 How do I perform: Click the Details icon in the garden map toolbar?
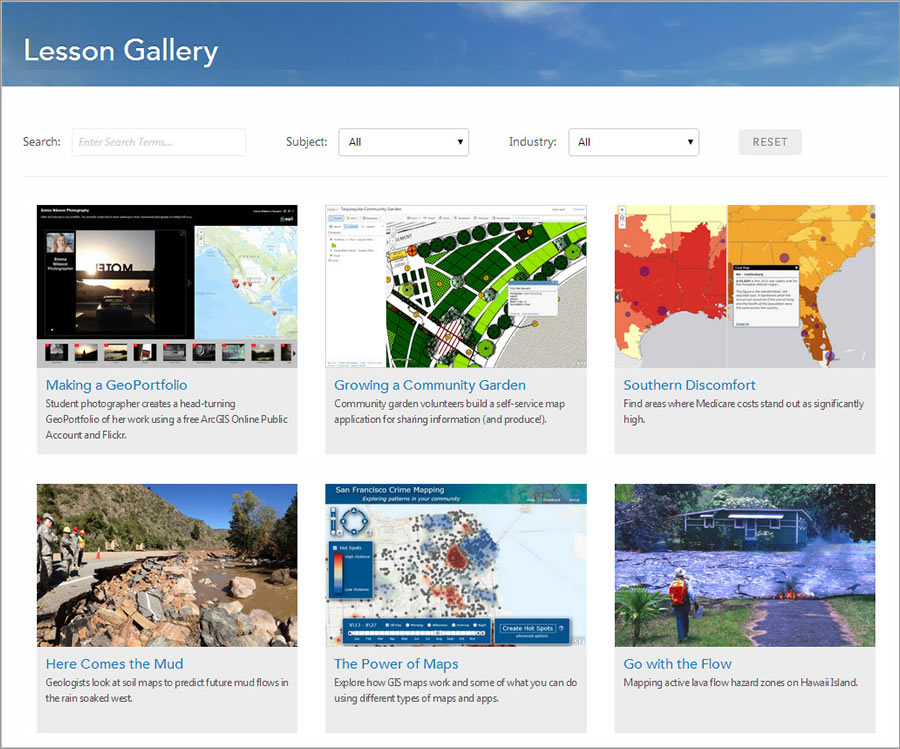(x=335, y=216)
